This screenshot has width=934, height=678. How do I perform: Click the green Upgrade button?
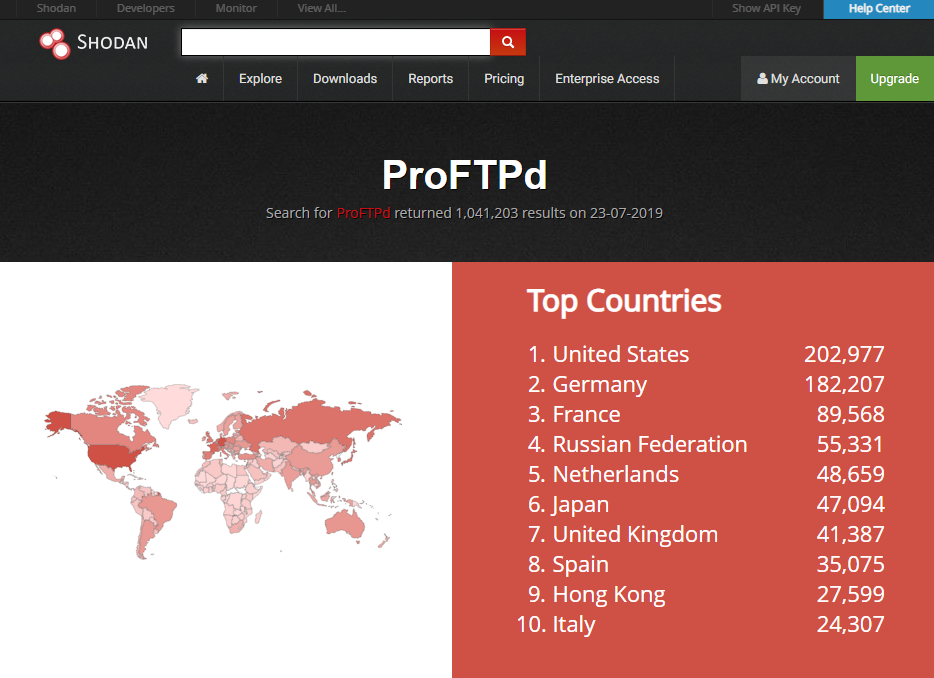[x=895, y=79]
